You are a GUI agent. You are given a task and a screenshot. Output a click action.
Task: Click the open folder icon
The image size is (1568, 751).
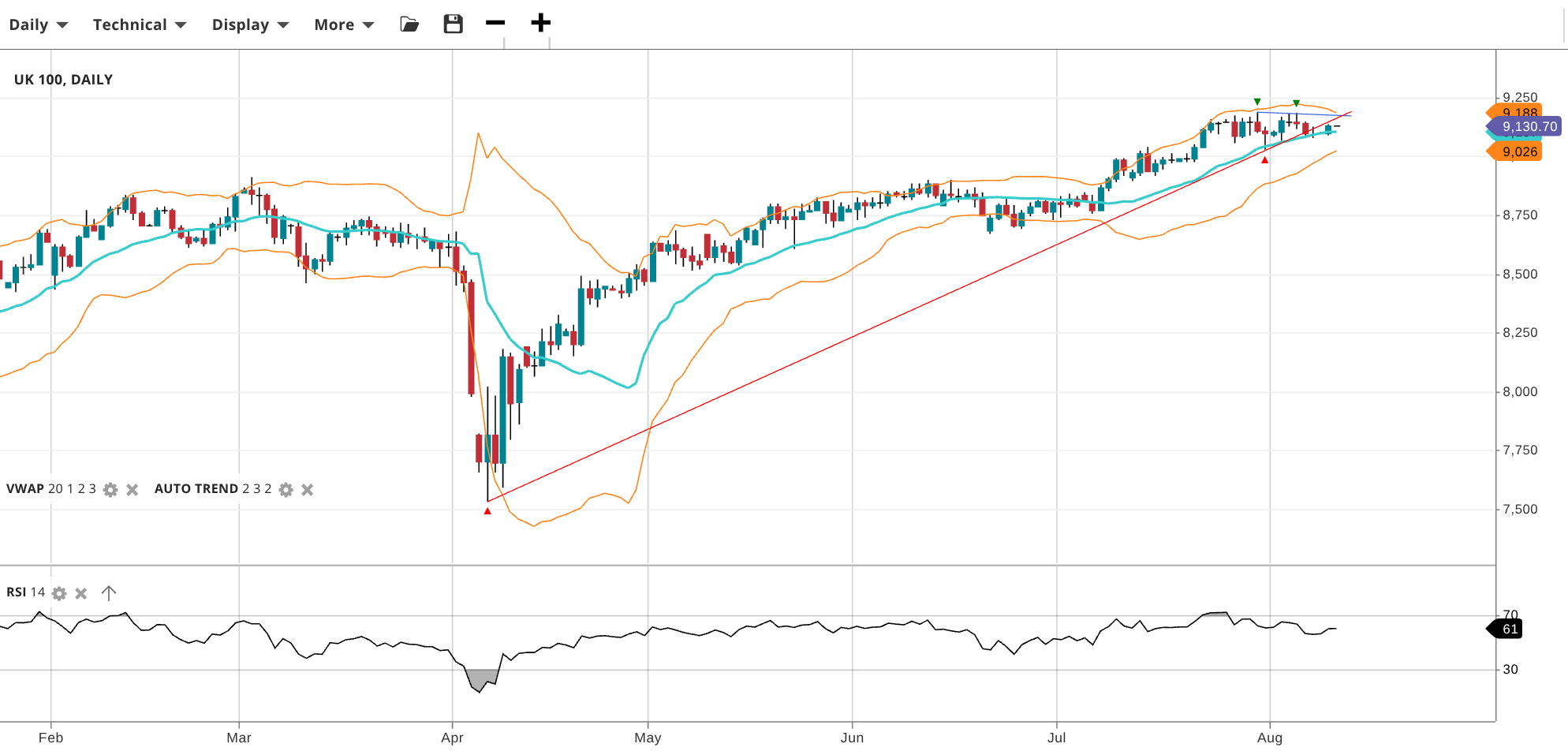[x=409, y=24]
